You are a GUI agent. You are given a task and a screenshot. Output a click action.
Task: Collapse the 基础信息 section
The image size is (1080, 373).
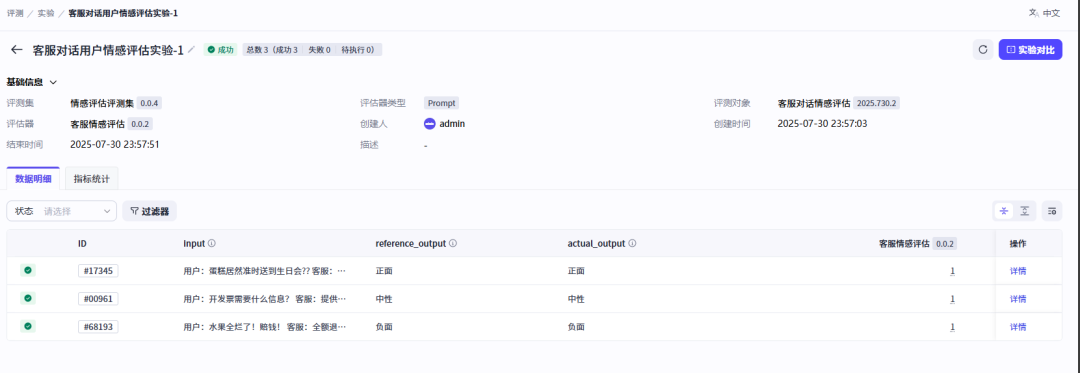click(x=54, y=82)
